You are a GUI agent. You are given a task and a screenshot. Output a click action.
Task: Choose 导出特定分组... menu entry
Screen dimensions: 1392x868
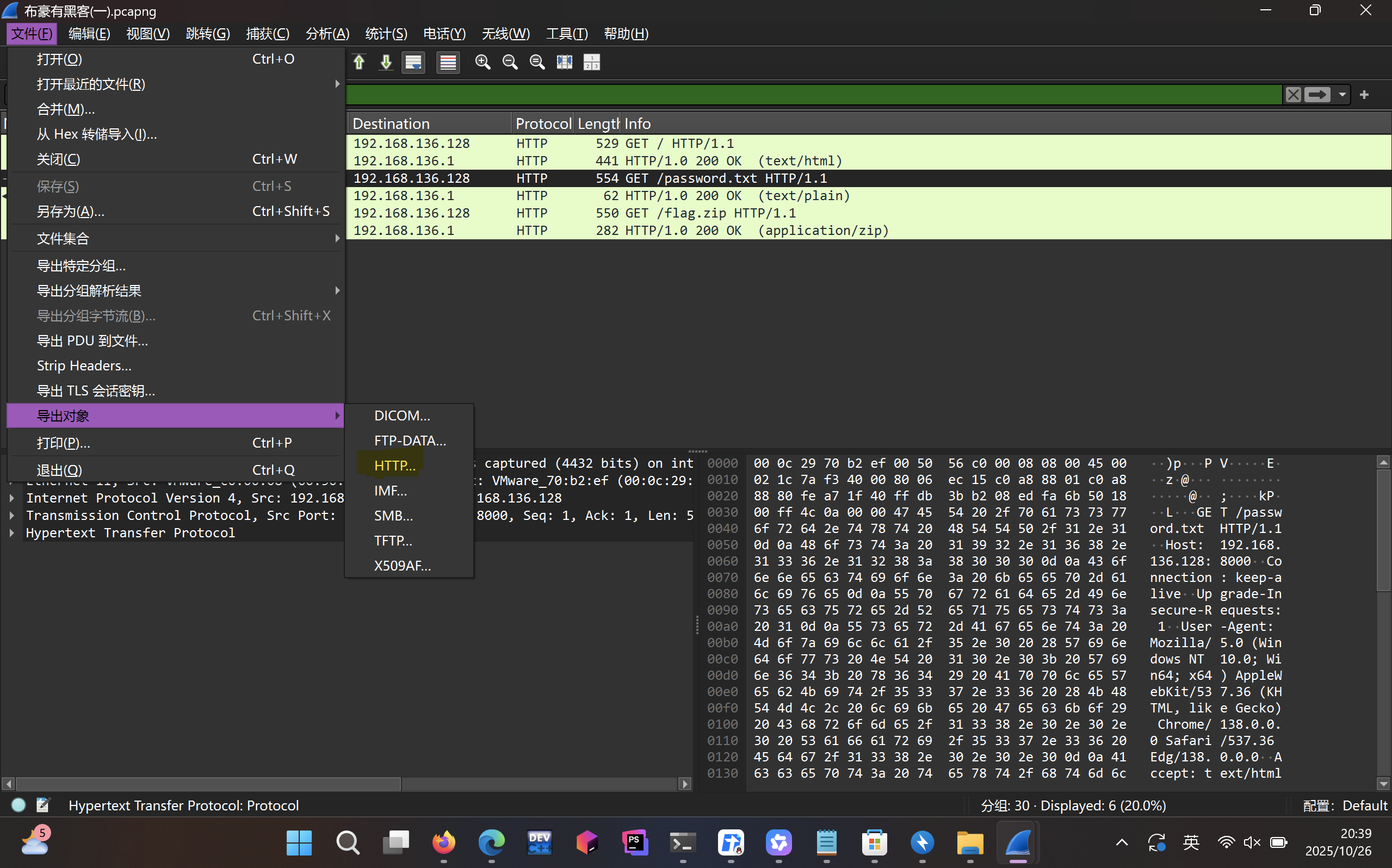[x=176, y=266]
